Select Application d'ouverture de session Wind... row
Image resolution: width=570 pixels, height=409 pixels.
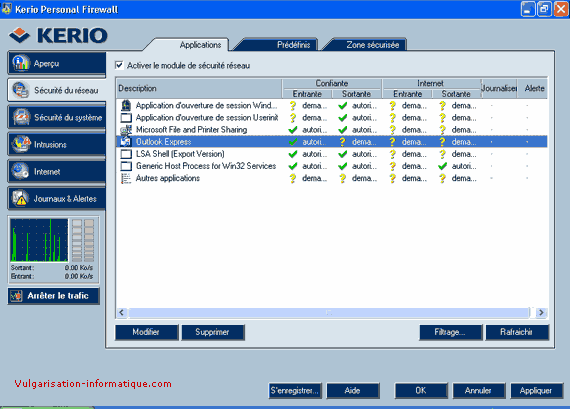332,105
